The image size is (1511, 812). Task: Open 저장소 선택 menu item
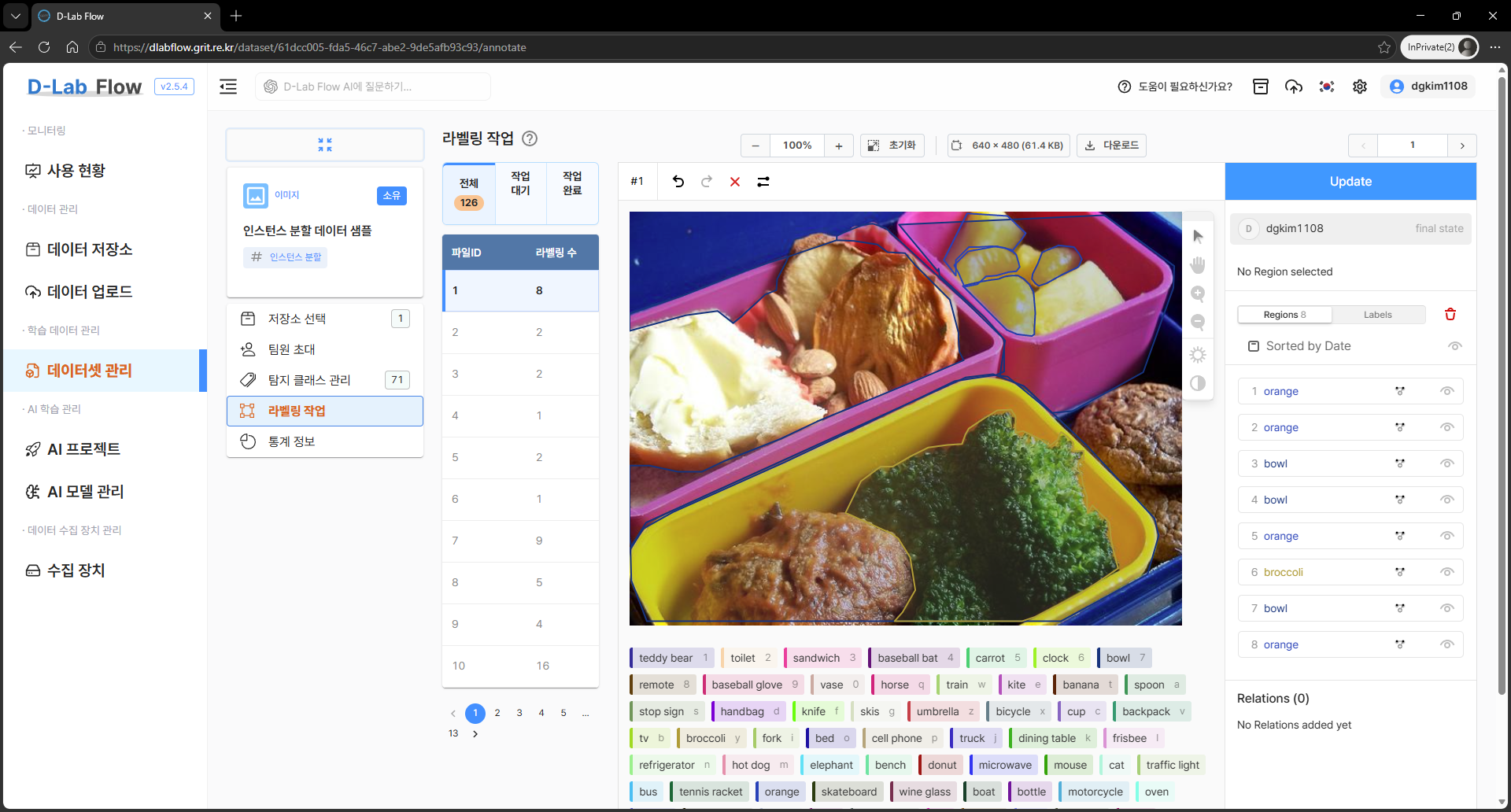(x=325, y=319)
